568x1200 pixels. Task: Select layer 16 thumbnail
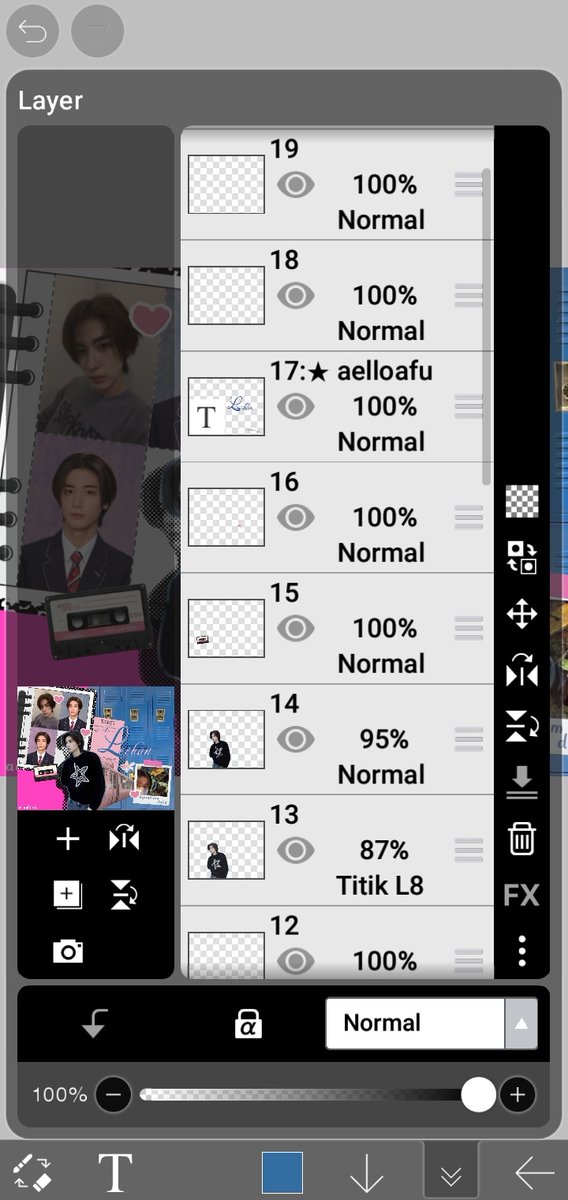[x=226, y=517]
